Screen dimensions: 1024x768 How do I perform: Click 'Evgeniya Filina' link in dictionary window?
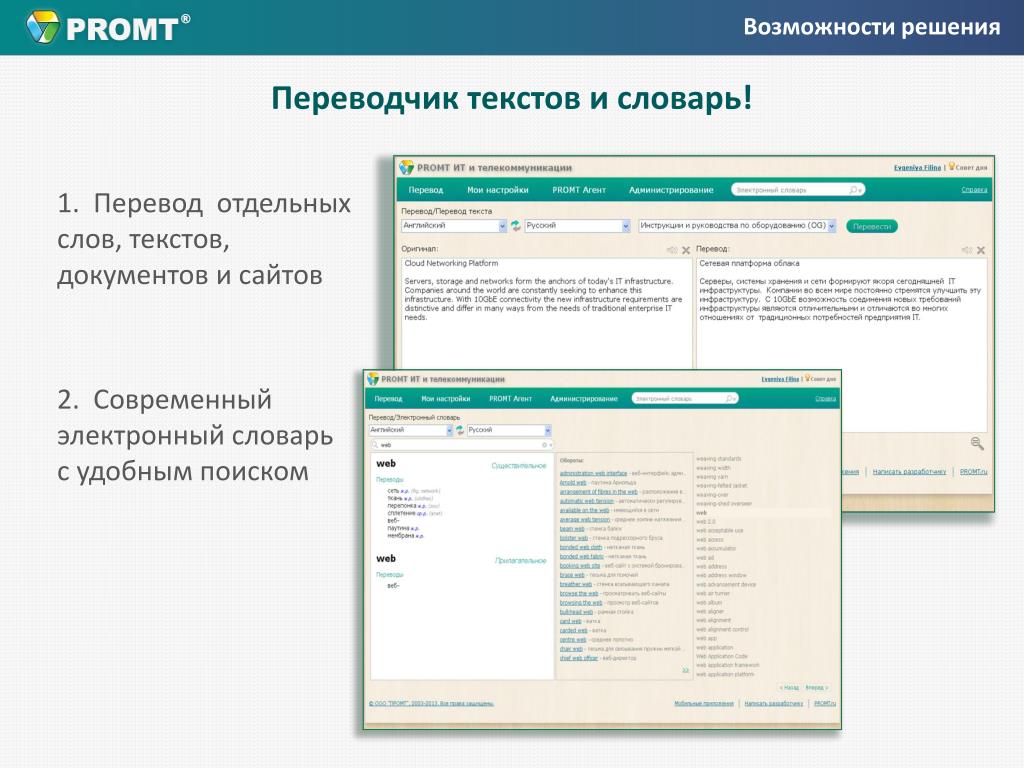[780, 379]
